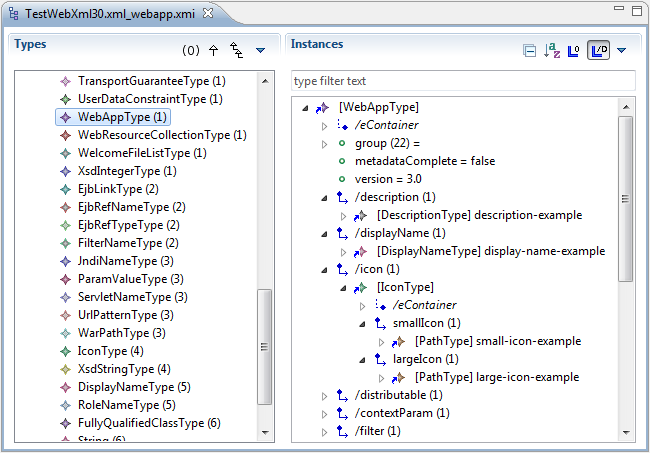Expand the /filter (1) node

click(325, 432)
